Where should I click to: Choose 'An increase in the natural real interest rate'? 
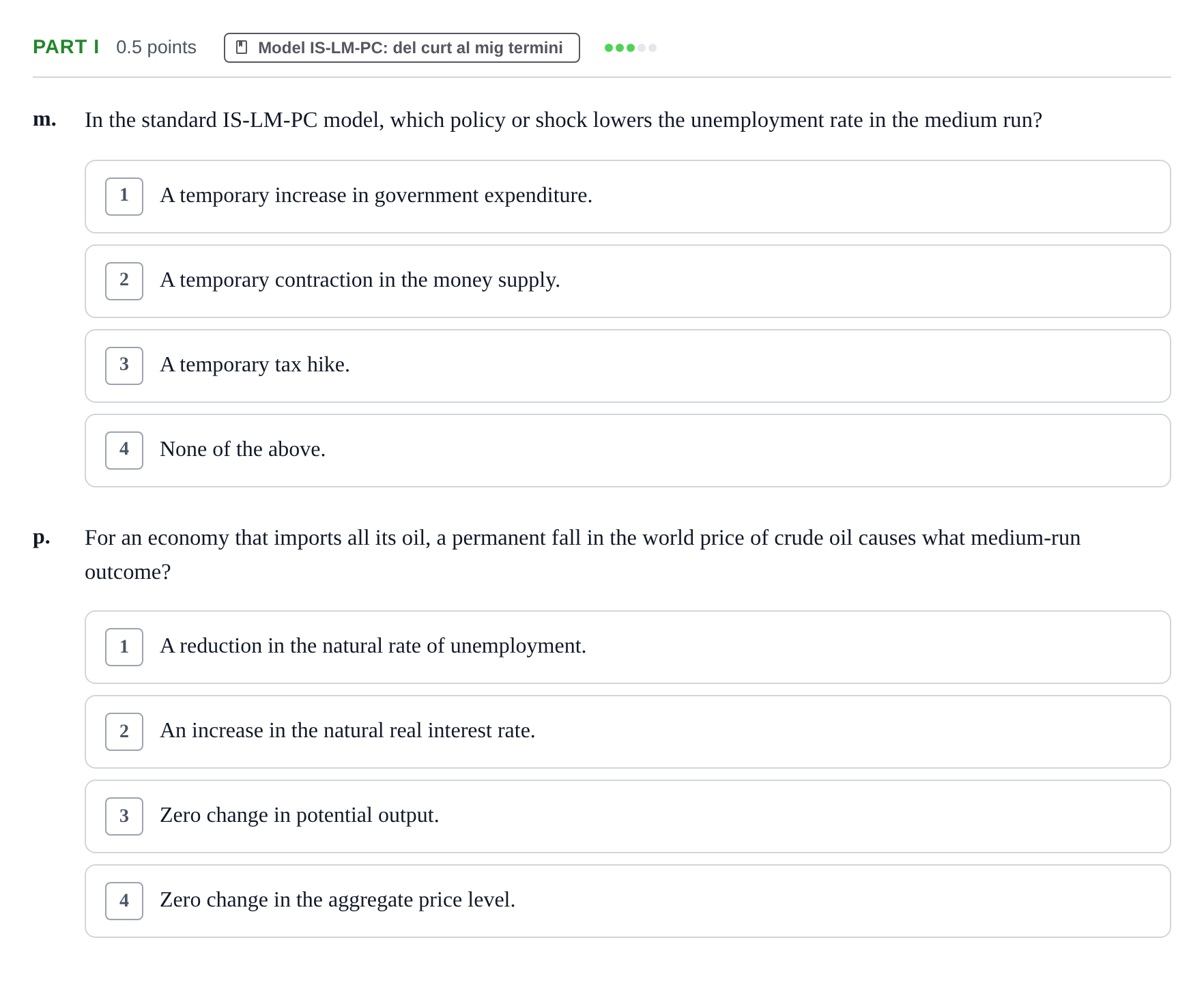(628, 732)
